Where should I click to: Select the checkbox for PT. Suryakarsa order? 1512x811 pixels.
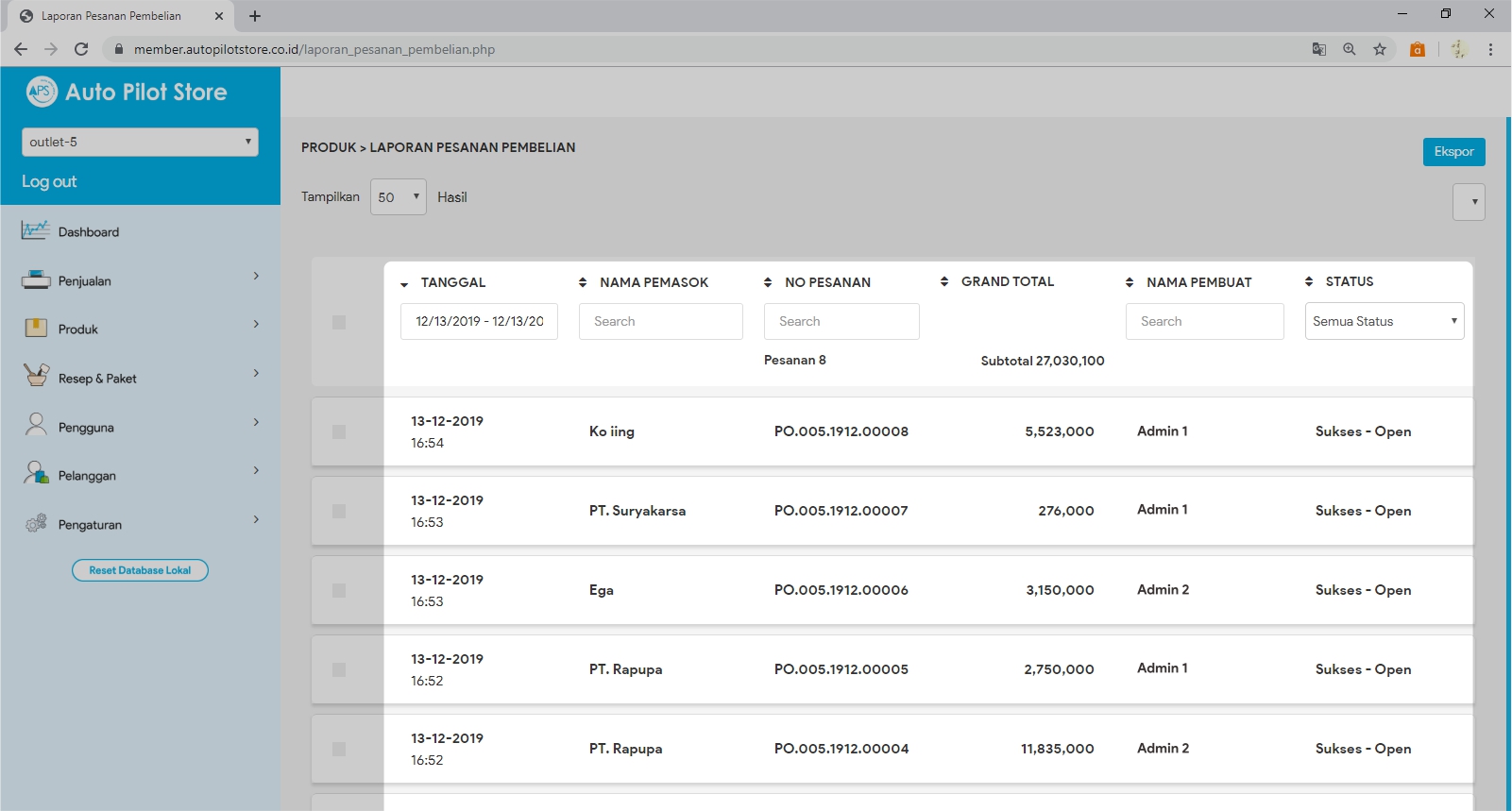(x=339, y=512)
